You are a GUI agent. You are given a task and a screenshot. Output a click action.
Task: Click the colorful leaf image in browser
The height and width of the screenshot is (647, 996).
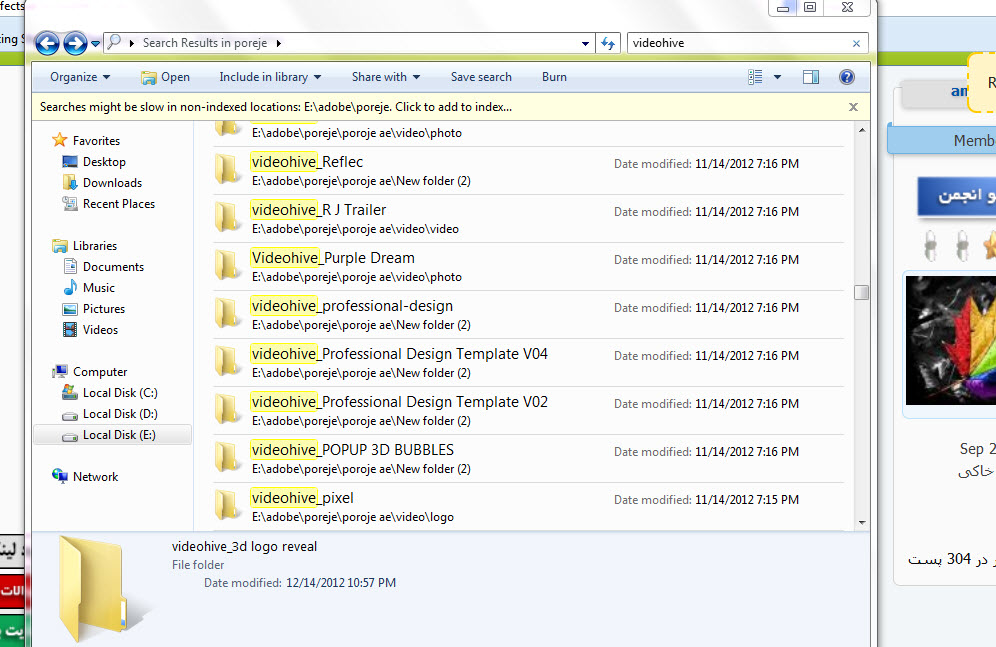pyautogui.click(x=951, y=340)
